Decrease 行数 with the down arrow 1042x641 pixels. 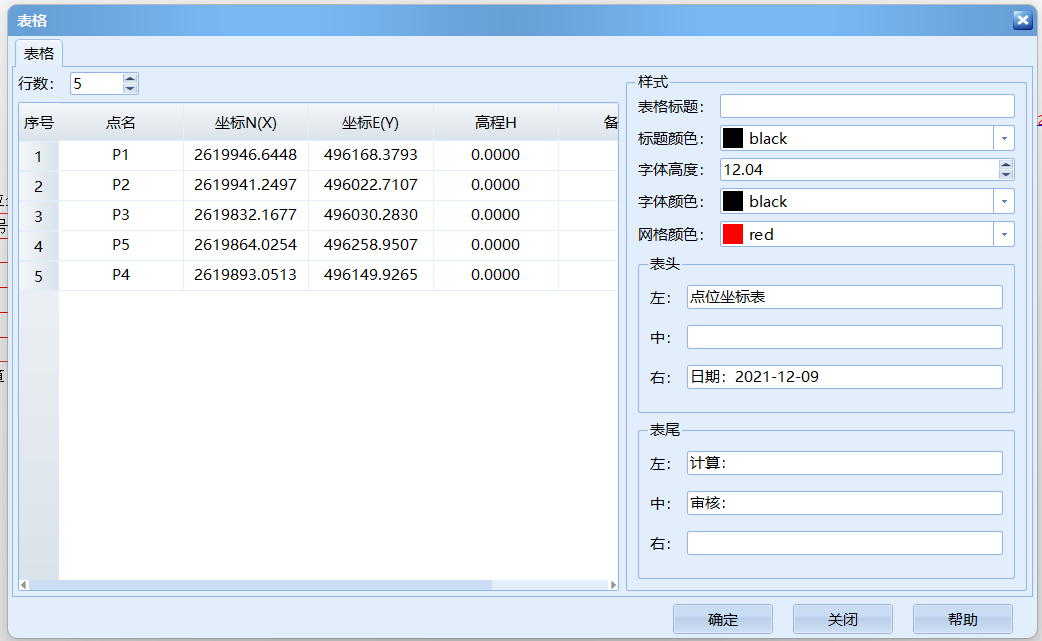coord(130,88)
